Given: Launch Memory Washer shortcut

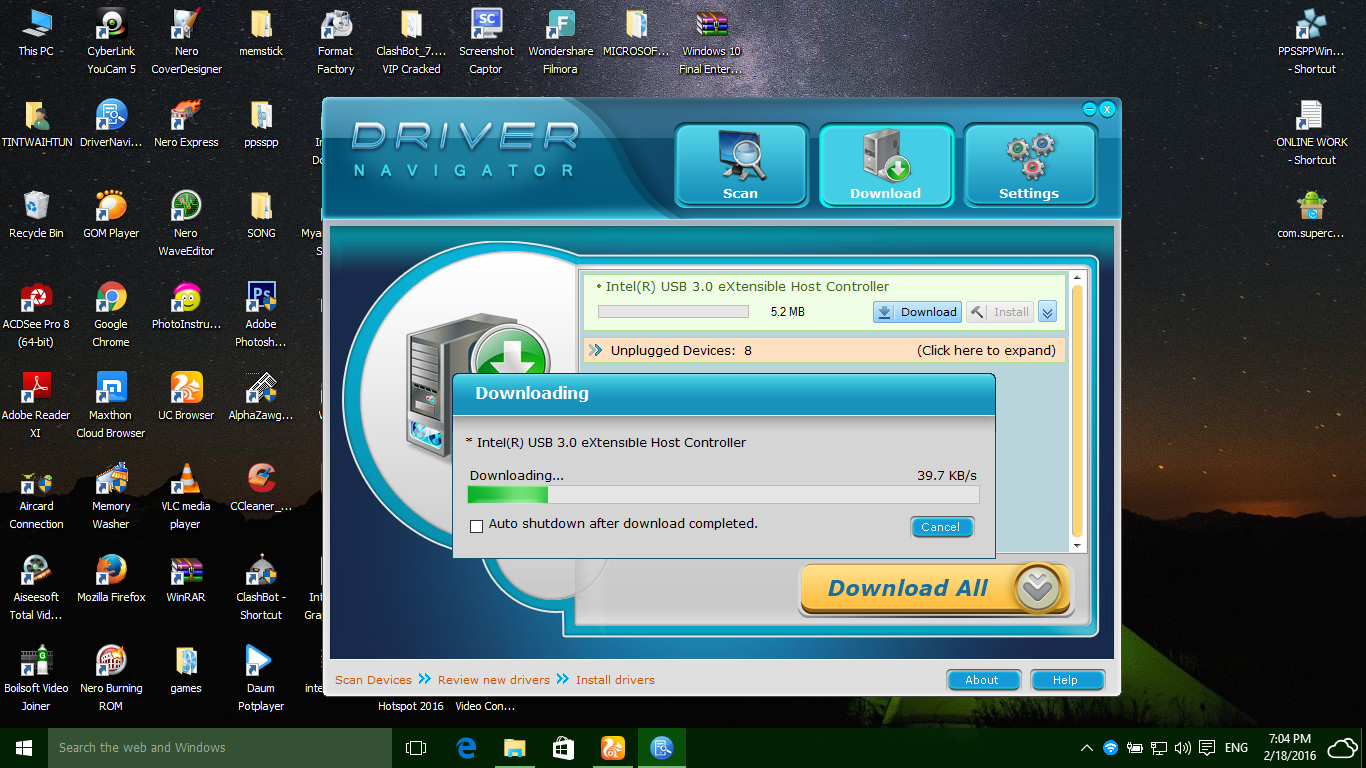Looking at the screenshot, I should click(111, 496).
